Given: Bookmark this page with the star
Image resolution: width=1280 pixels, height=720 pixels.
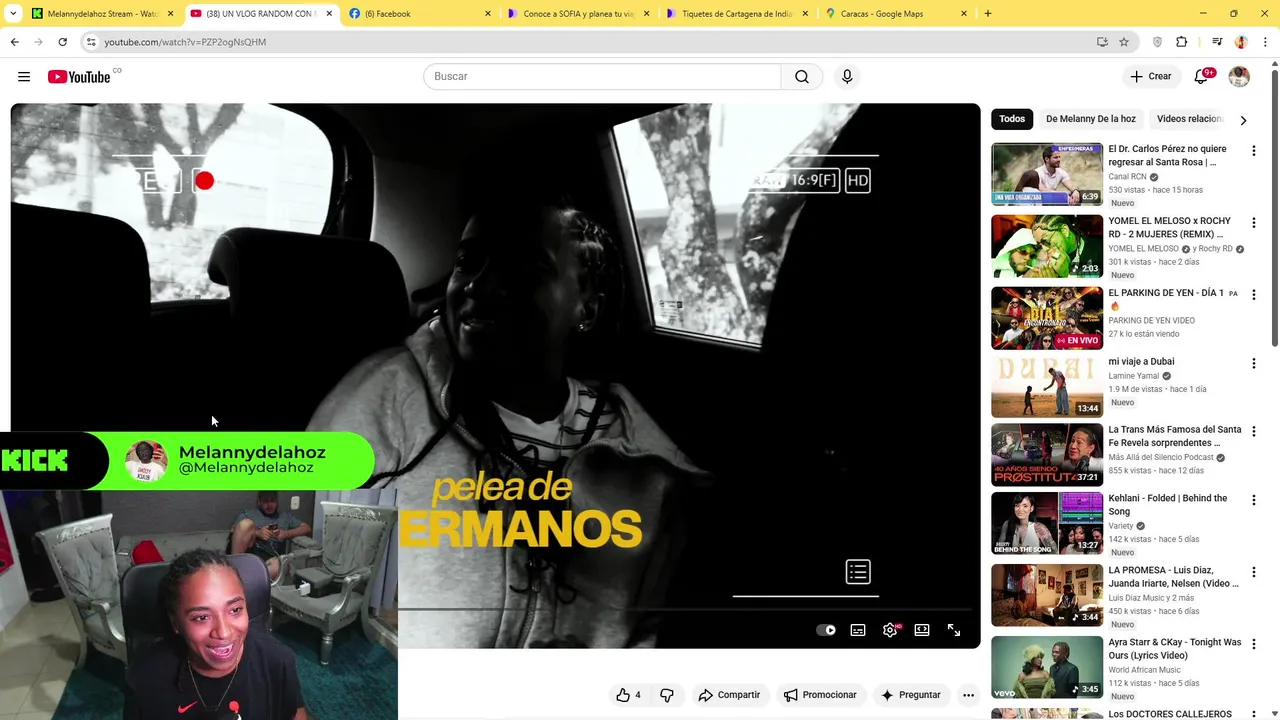Looking at the screenshot, I should (1124, 42).
